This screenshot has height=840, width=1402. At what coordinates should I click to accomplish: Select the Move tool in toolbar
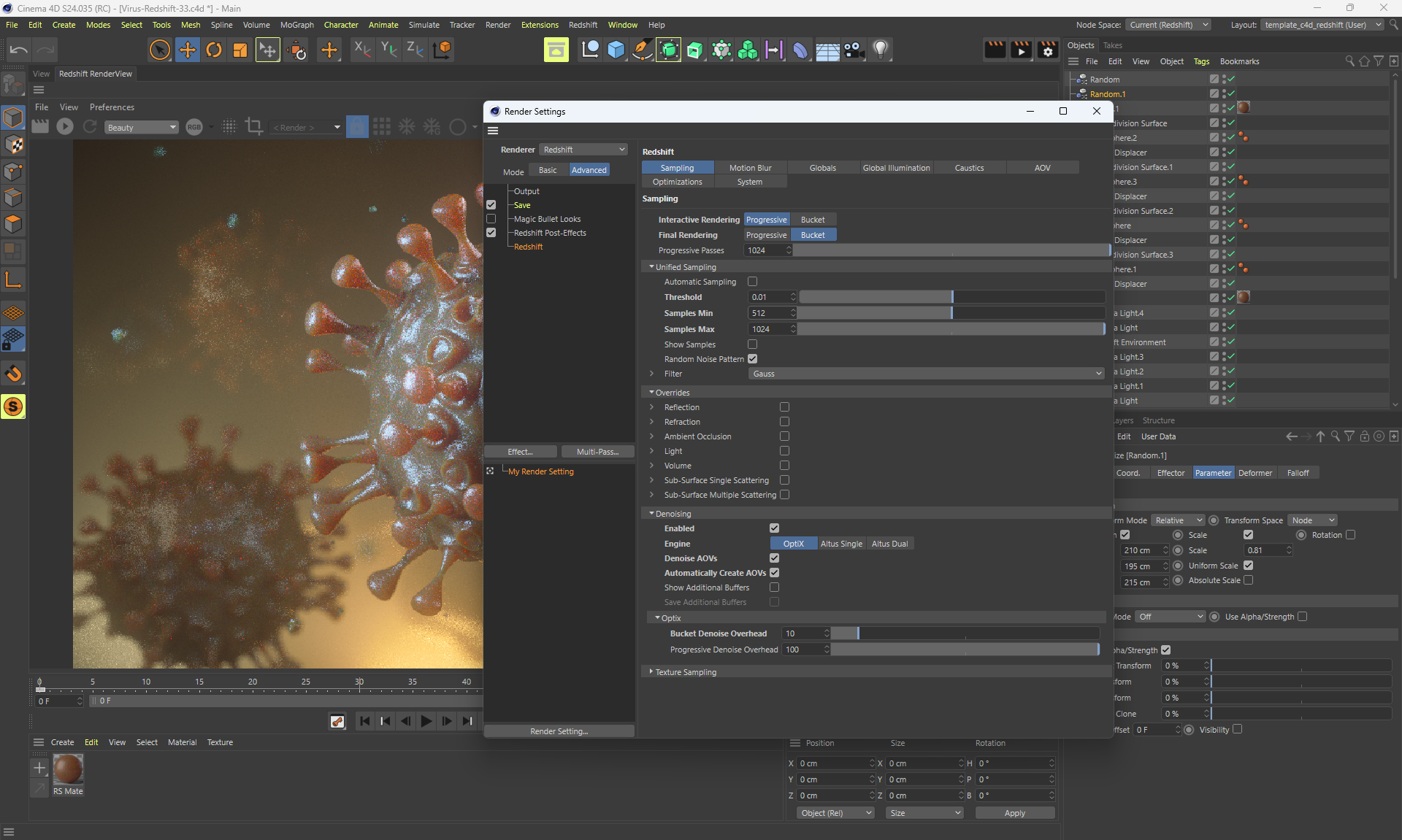click(188, 50)
